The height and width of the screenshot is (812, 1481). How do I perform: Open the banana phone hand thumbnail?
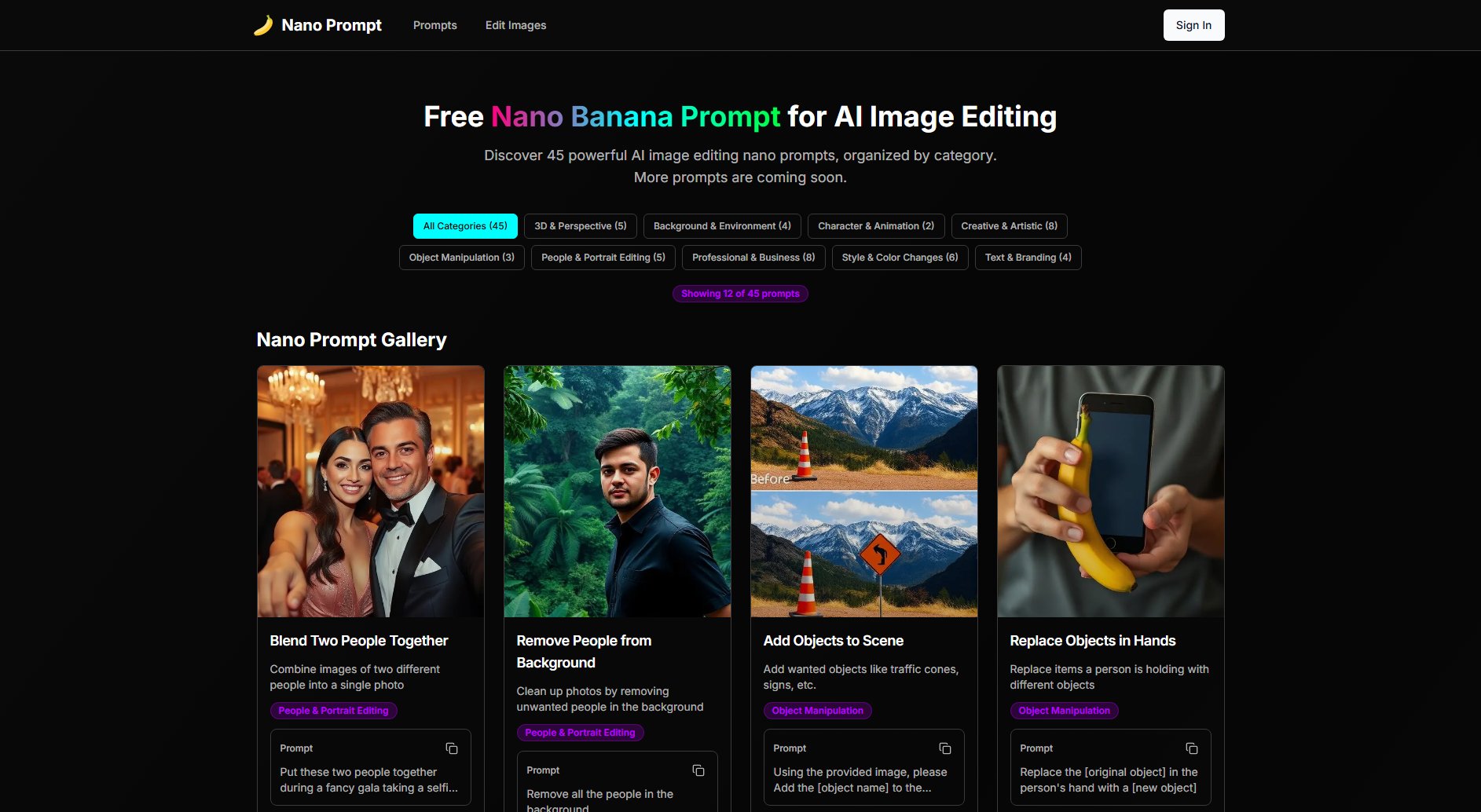[x=1111, y=492]
